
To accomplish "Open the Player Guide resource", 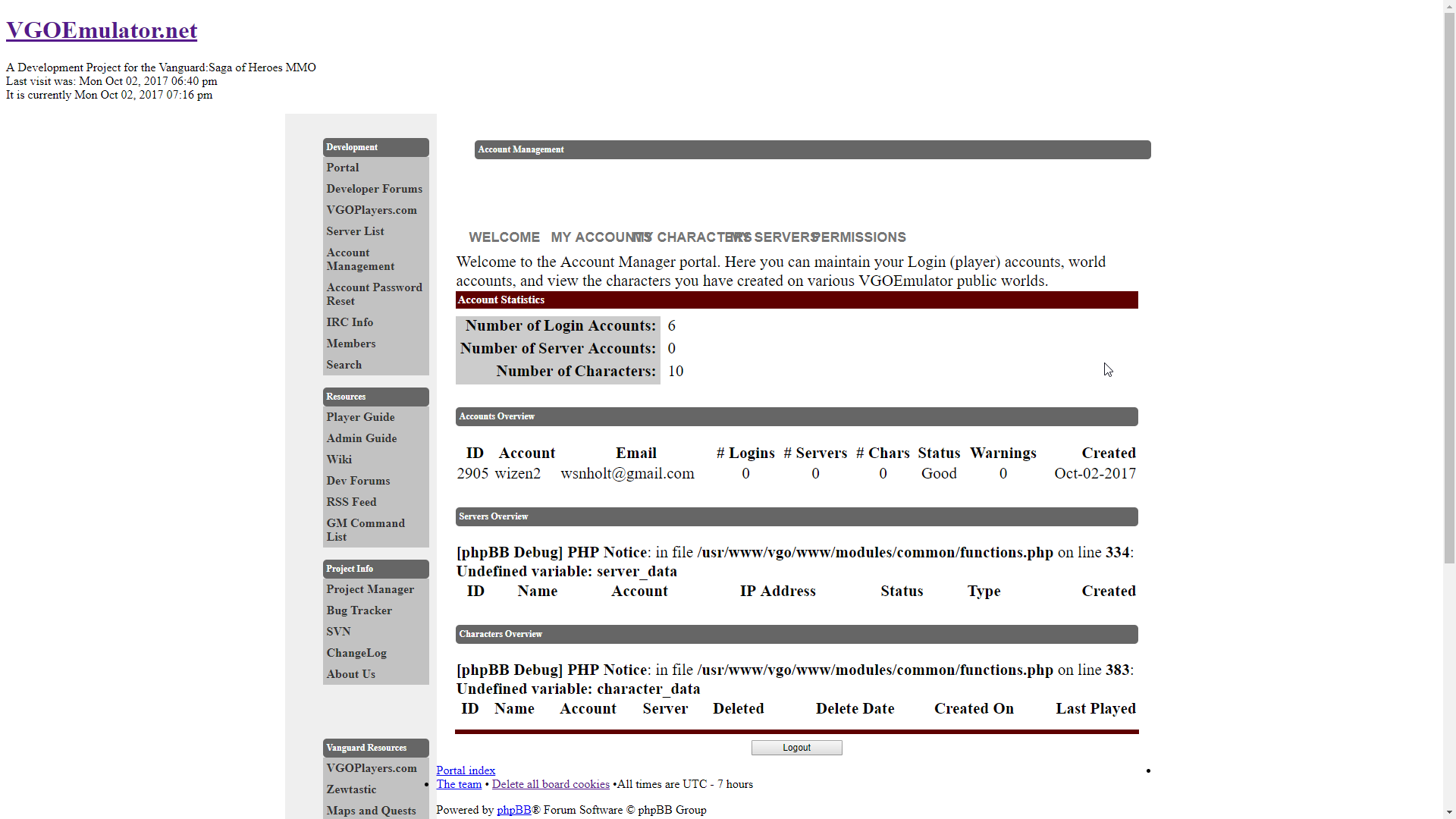I will tap(360, 417).
